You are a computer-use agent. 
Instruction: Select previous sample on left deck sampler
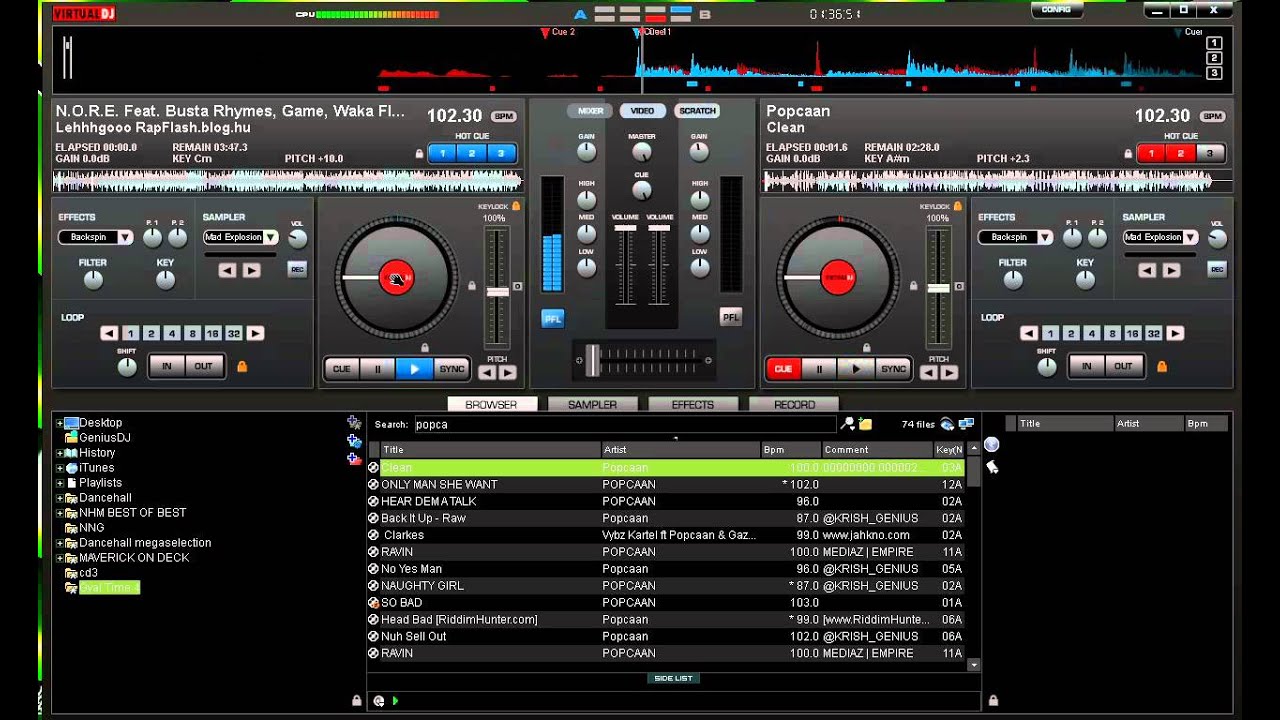point(228,270)
